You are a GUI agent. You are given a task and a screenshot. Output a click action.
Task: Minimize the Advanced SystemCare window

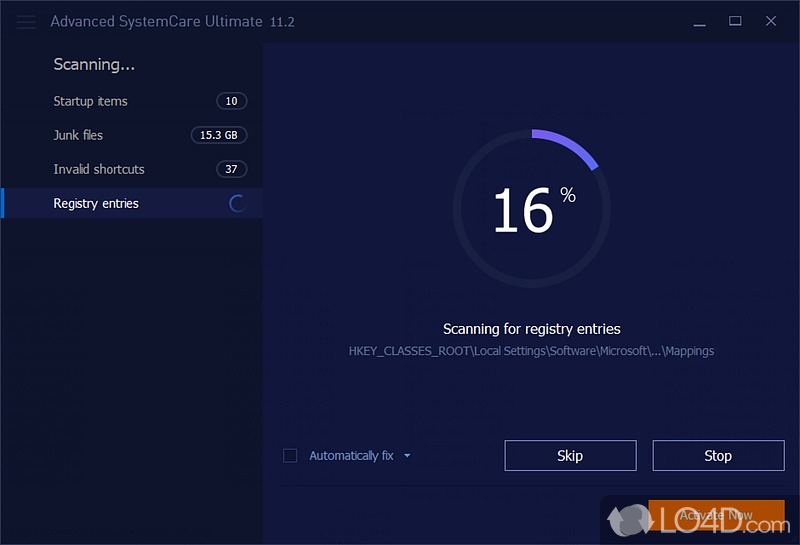(699, 22)
